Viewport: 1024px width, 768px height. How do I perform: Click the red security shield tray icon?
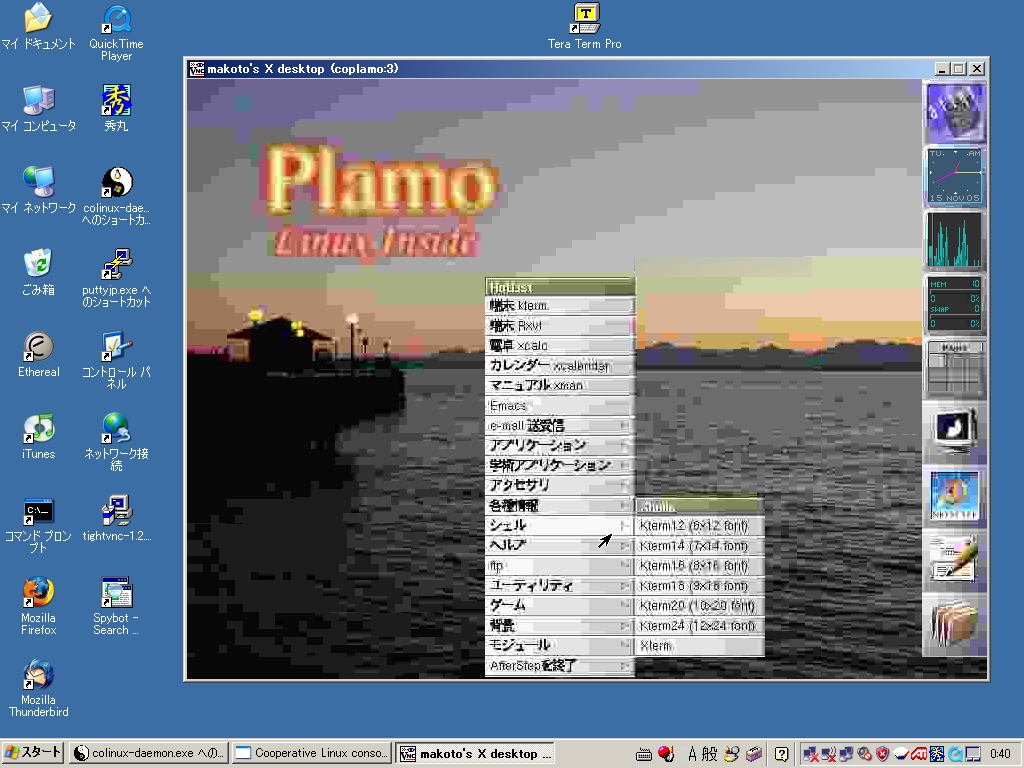[882, 754]
